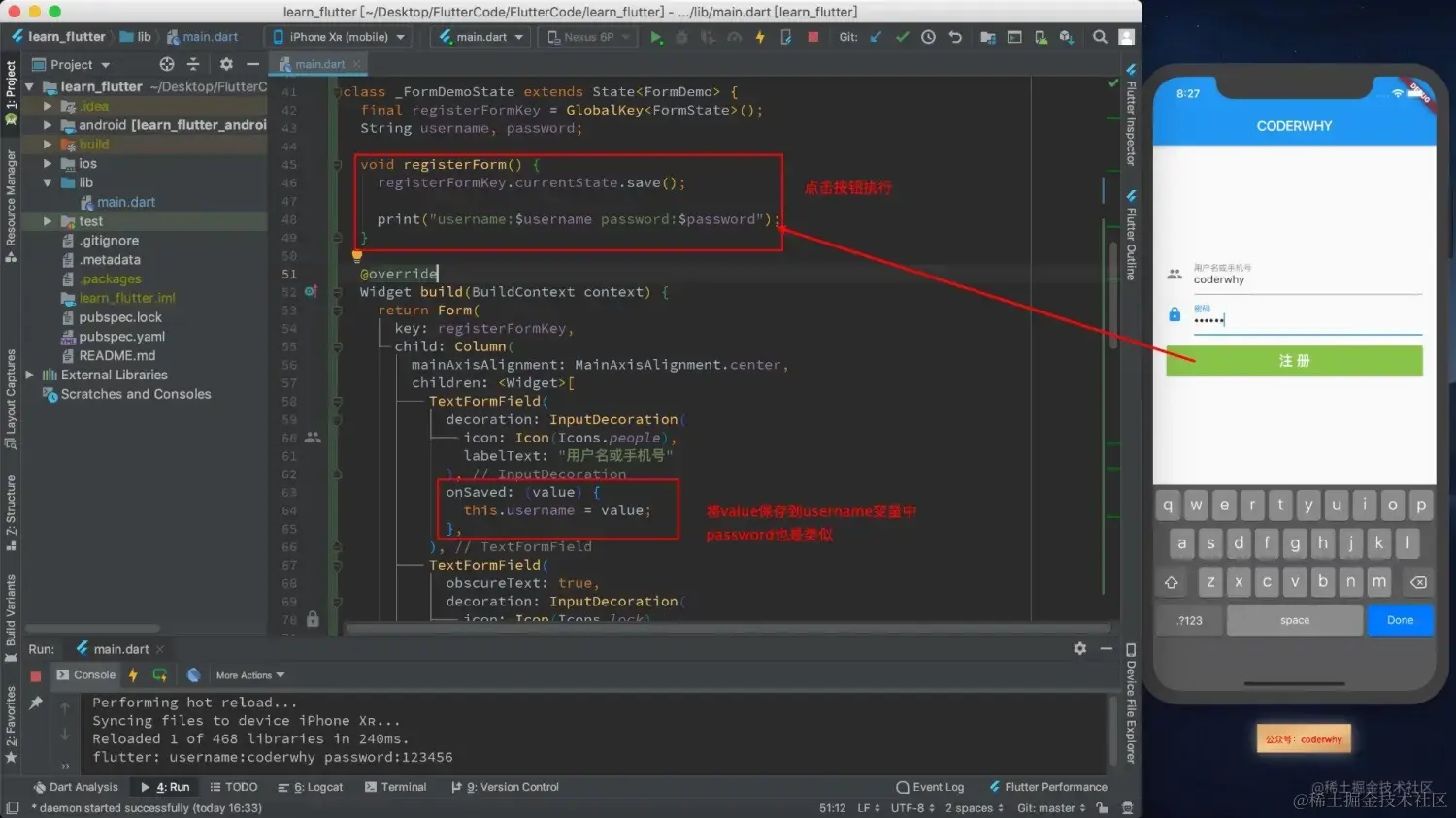
Task: Open the Event Log button
Action: click(x=930, y=787)
